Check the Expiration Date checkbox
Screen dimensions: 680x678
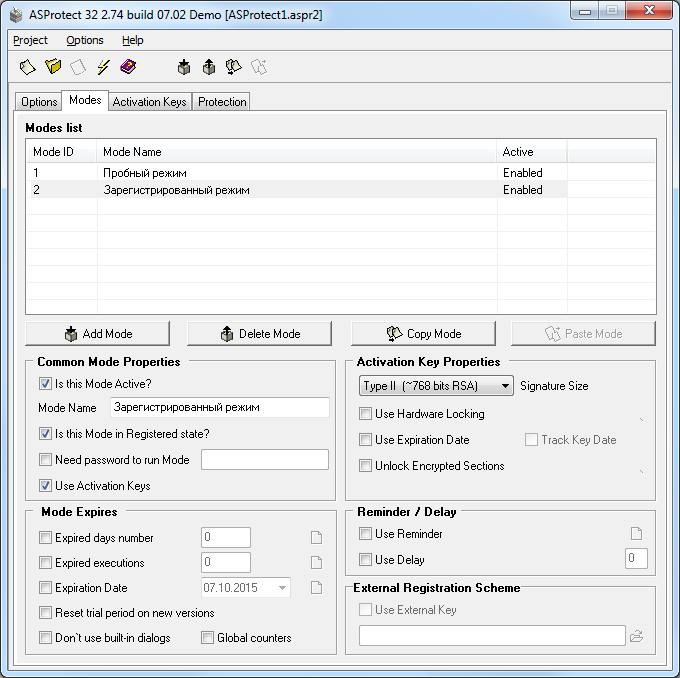tap(45, 588)
